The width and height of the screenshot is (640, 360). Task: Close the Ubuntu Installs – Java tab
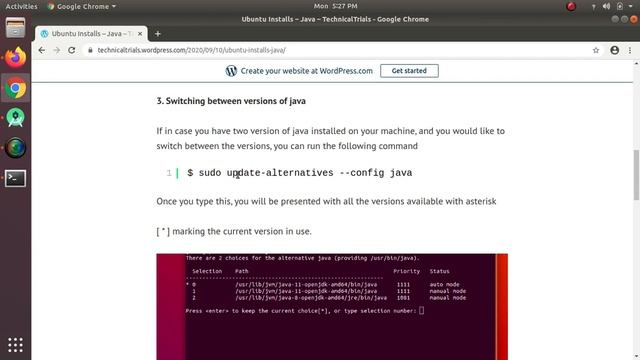(x=140, y=34)
